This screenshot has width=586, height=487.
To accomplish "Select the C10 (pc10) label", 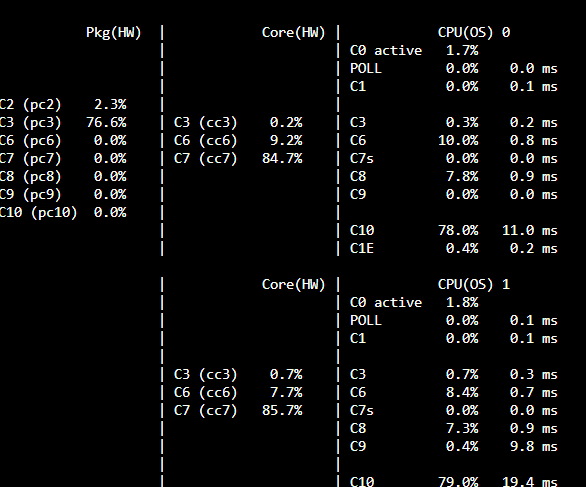I will tap(38, 212).
